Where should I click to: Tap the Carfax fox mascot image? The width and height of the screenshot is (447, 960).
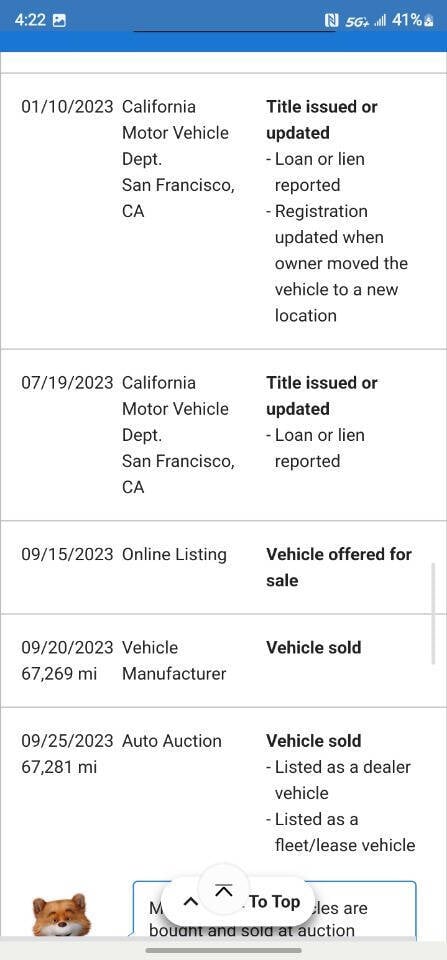[61, 915]
